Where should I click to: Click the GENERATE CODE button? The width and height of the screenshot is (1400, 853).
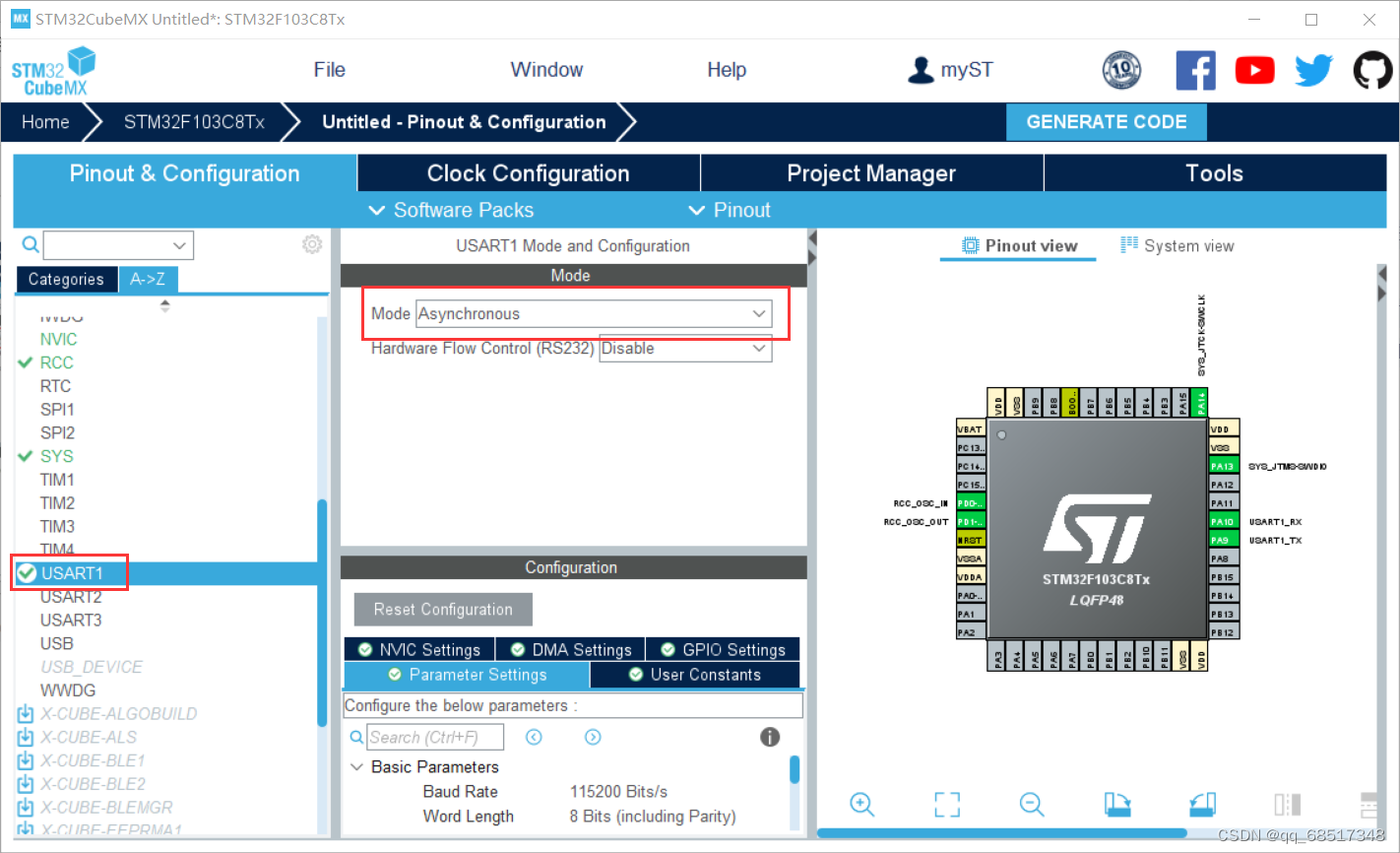(1106, 121)
